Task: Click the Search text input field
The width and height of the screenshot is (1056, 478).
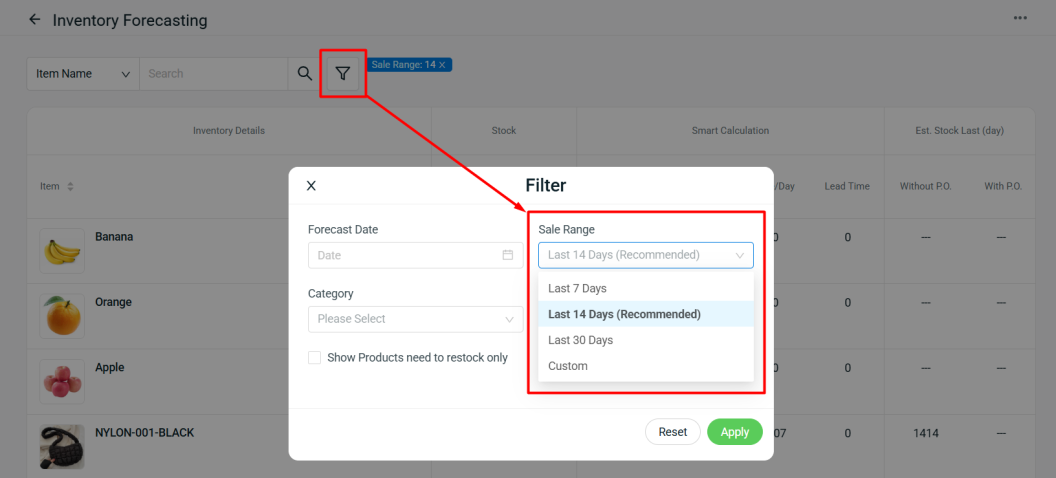Action: [213, 74]
